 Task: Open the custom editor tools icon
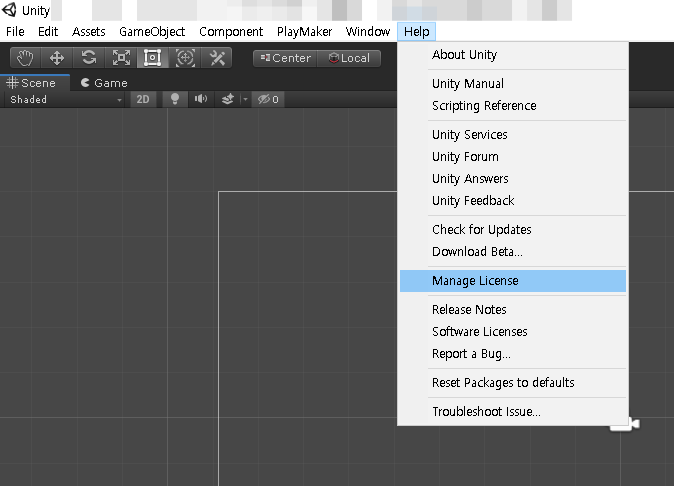(217, 58)
